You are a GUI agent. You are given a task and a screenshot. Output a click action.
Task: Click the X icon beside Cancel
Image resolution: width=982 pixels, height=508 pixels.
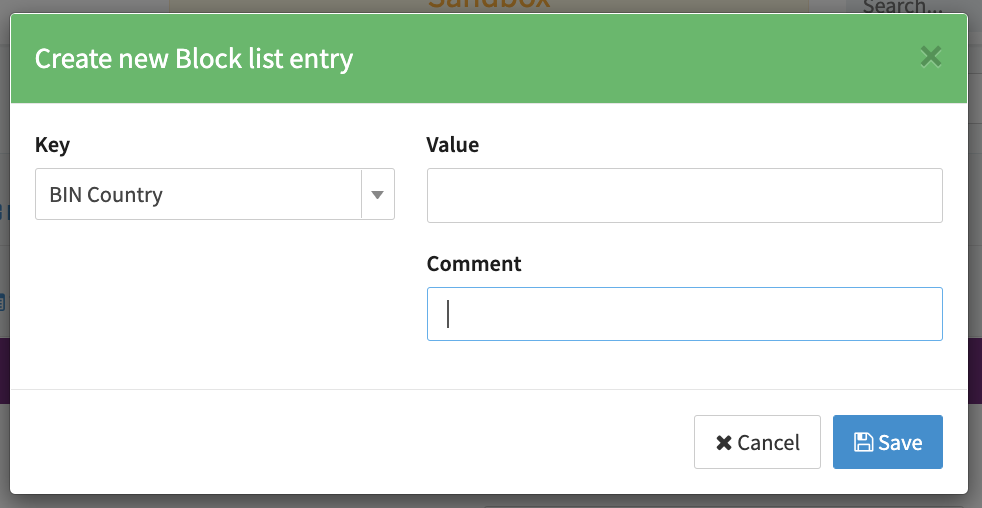724,442
